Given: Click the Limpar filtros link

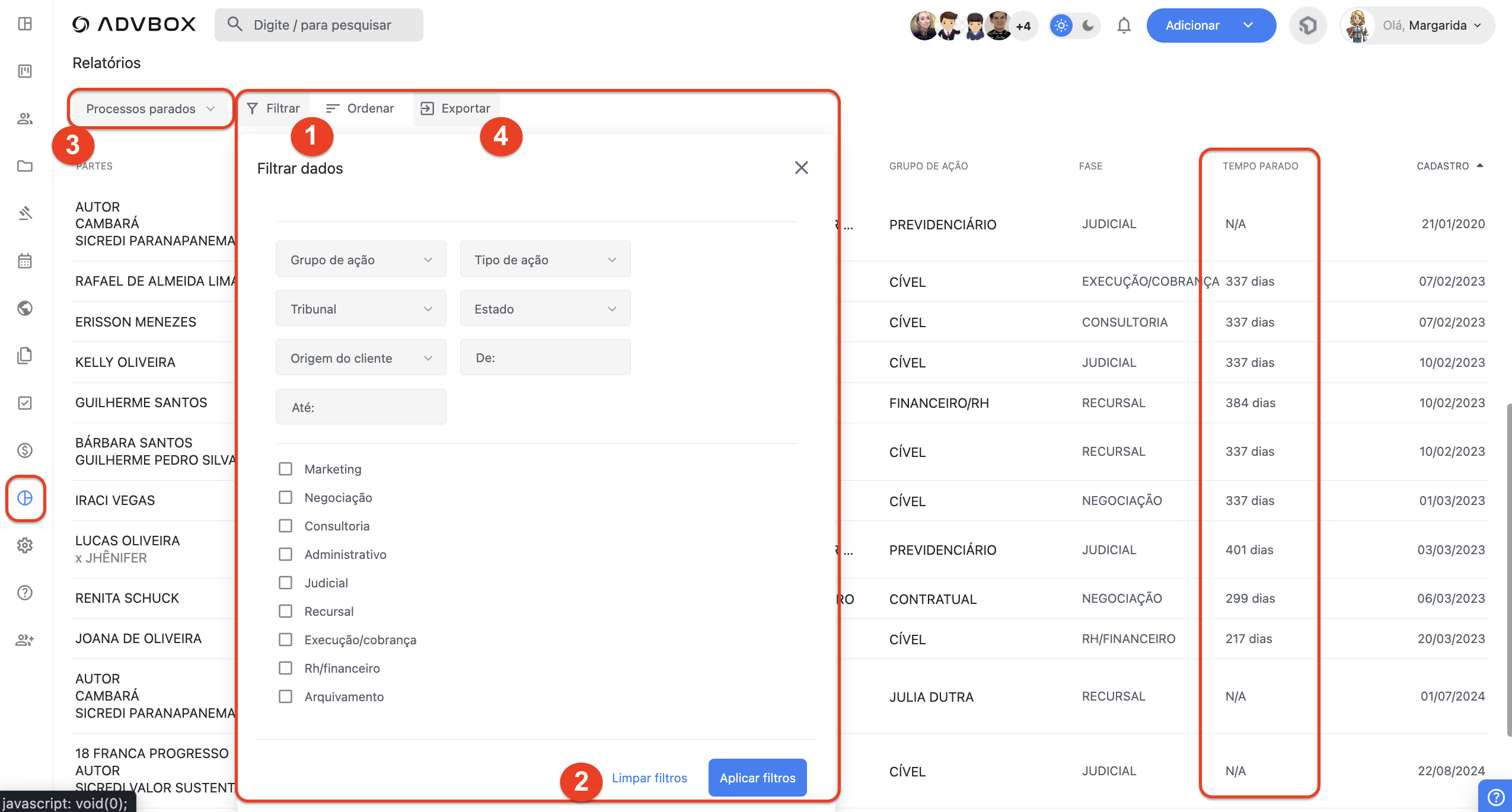Looking at the screenshot, I should [x=649, y=778].
